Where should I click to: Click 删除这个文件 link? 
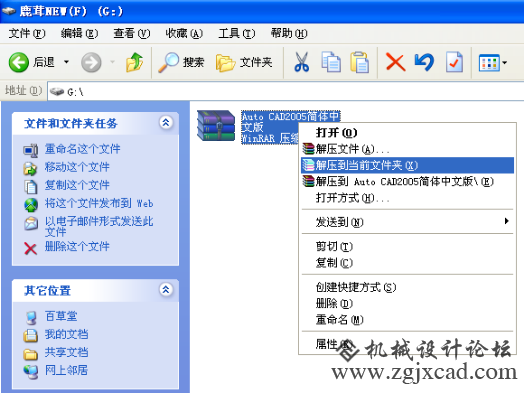[x=77, y=247]
